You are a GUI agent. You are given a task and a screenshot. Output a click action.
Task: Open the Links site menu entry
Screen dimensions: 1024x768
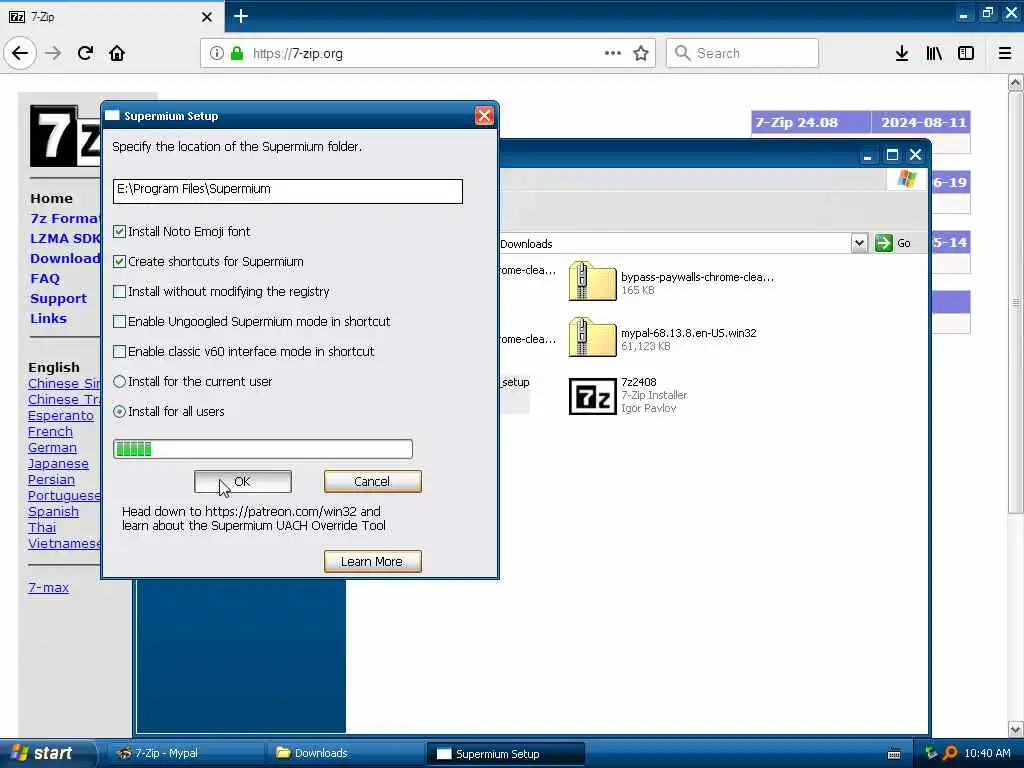tap(48, 319)
